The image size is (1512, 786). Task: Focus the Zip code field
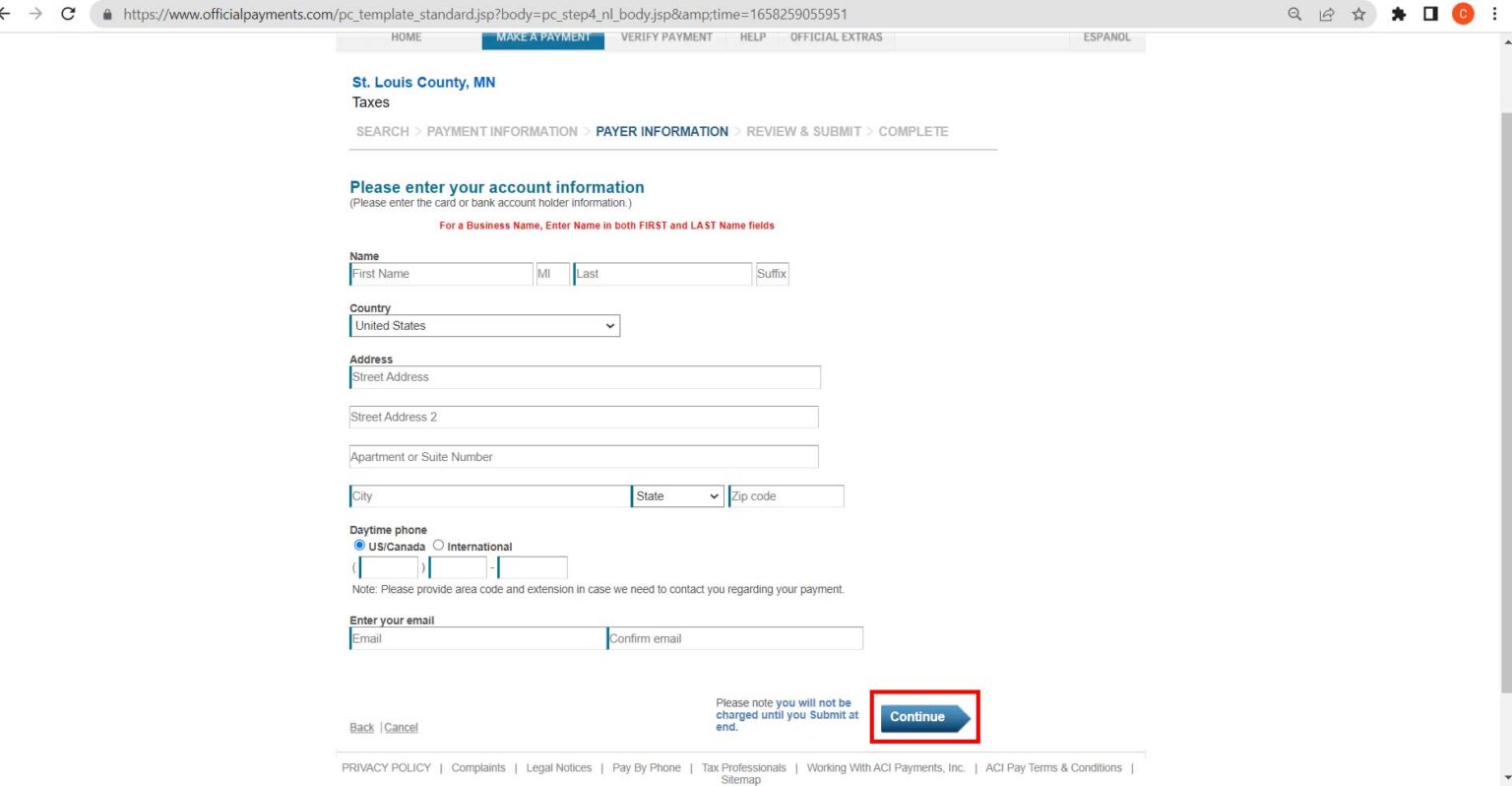786,496
